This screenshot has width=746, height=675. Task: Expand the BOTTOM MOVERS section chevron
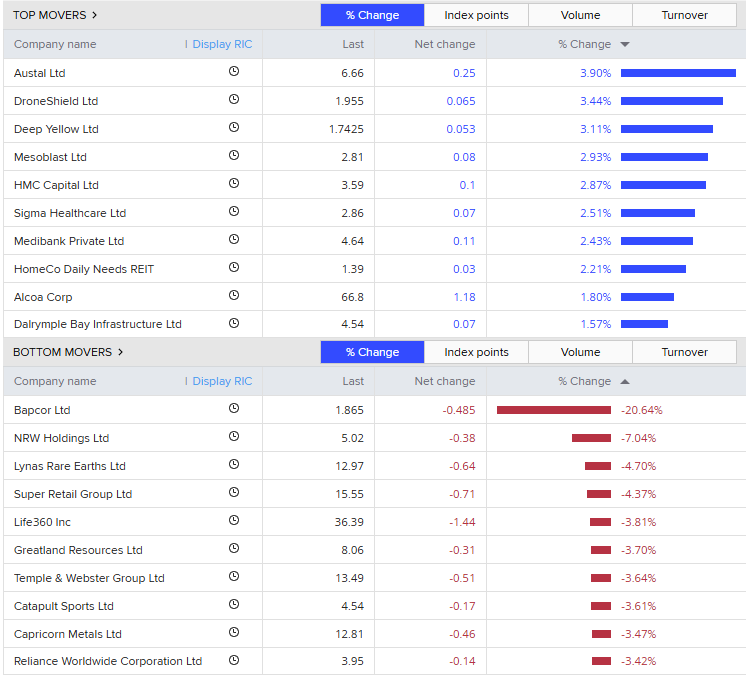pyautogui.click(x=121, y=352)
